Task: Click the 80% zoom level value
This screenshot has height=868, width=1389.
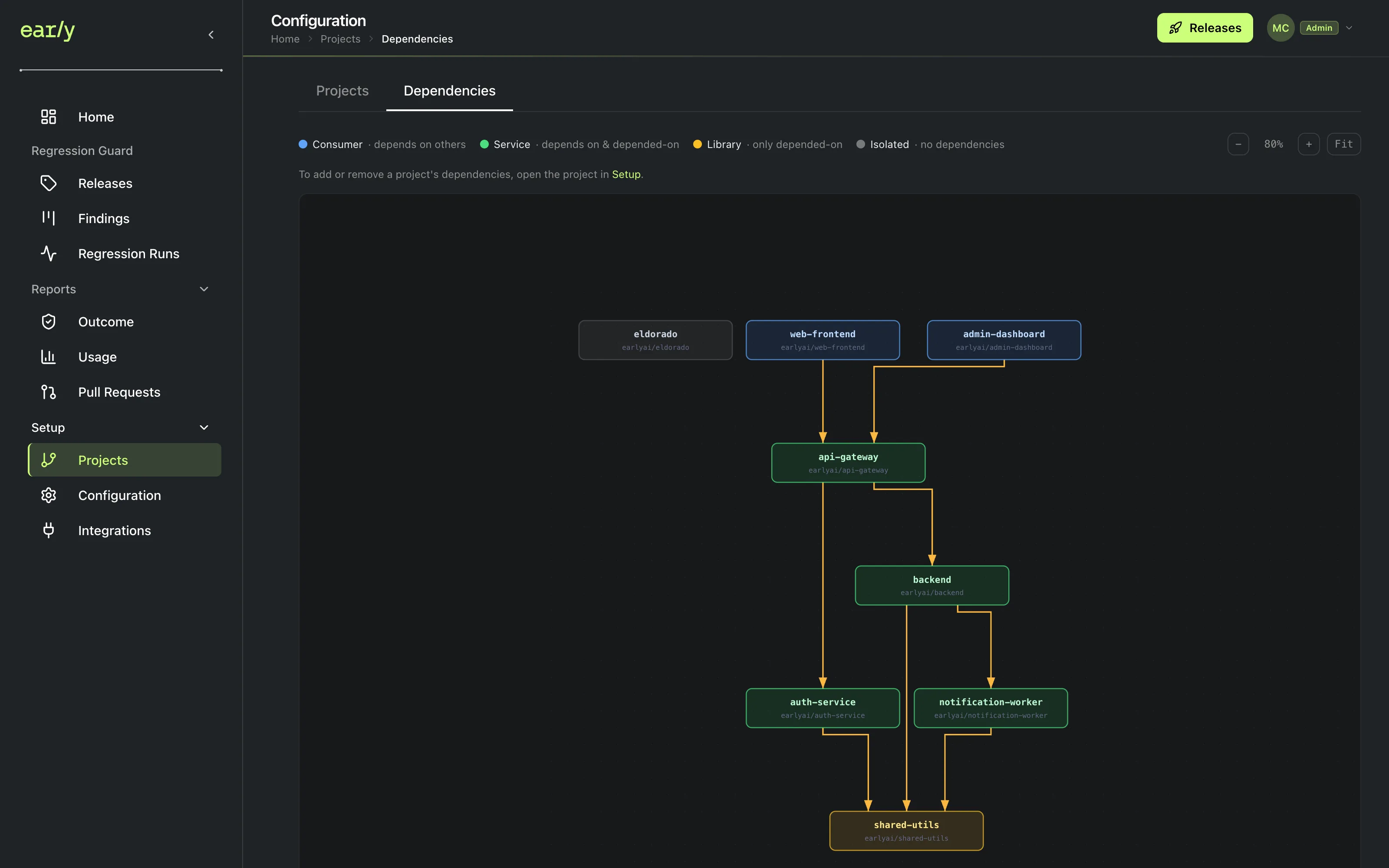Action: (x=1274, y=144)
